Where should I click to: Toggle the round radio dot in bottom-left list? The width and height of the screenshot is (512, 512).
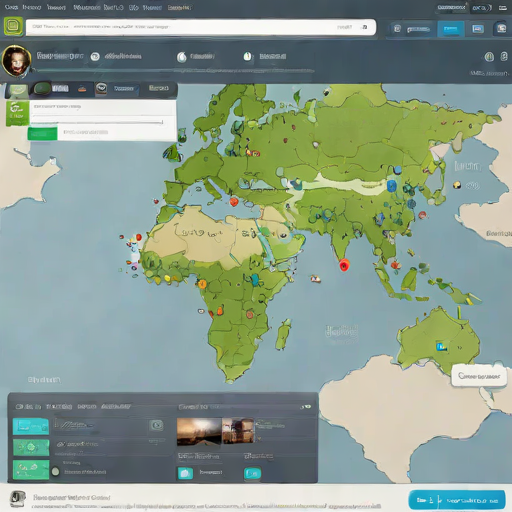tap(56, 471)
